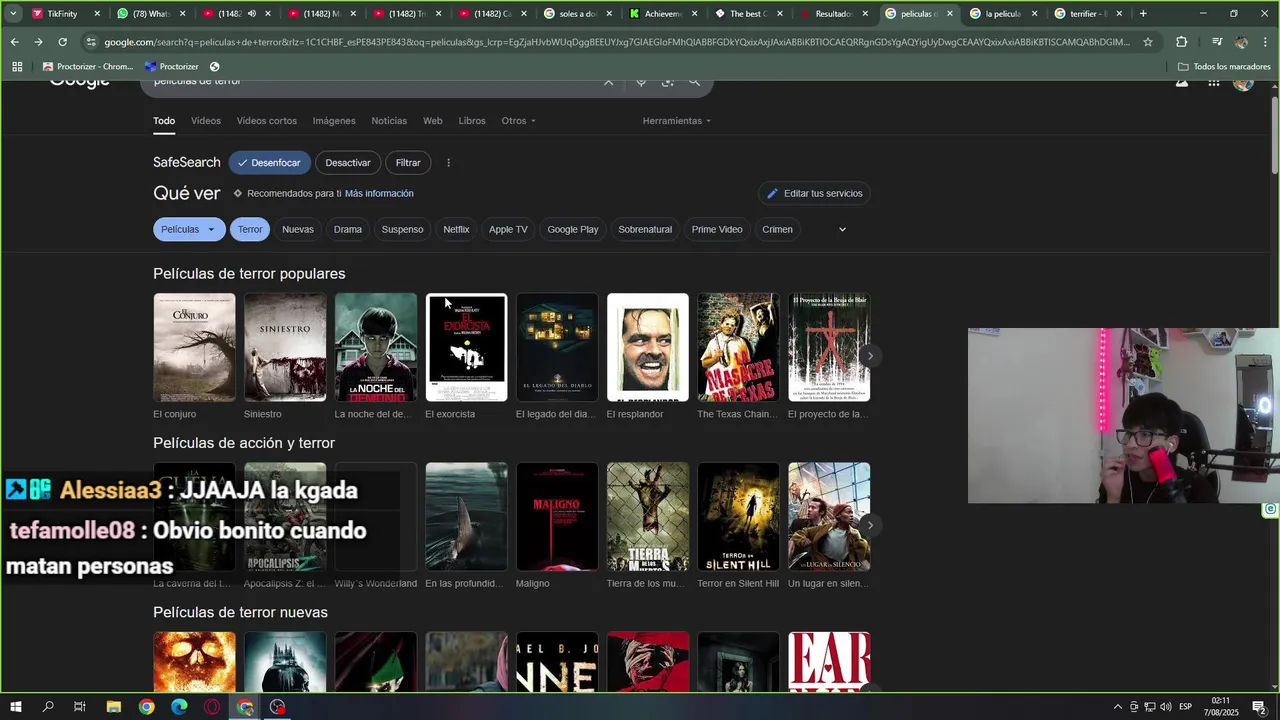
Task: Open Google account profile avatar
Action: tap(1243, 82)
